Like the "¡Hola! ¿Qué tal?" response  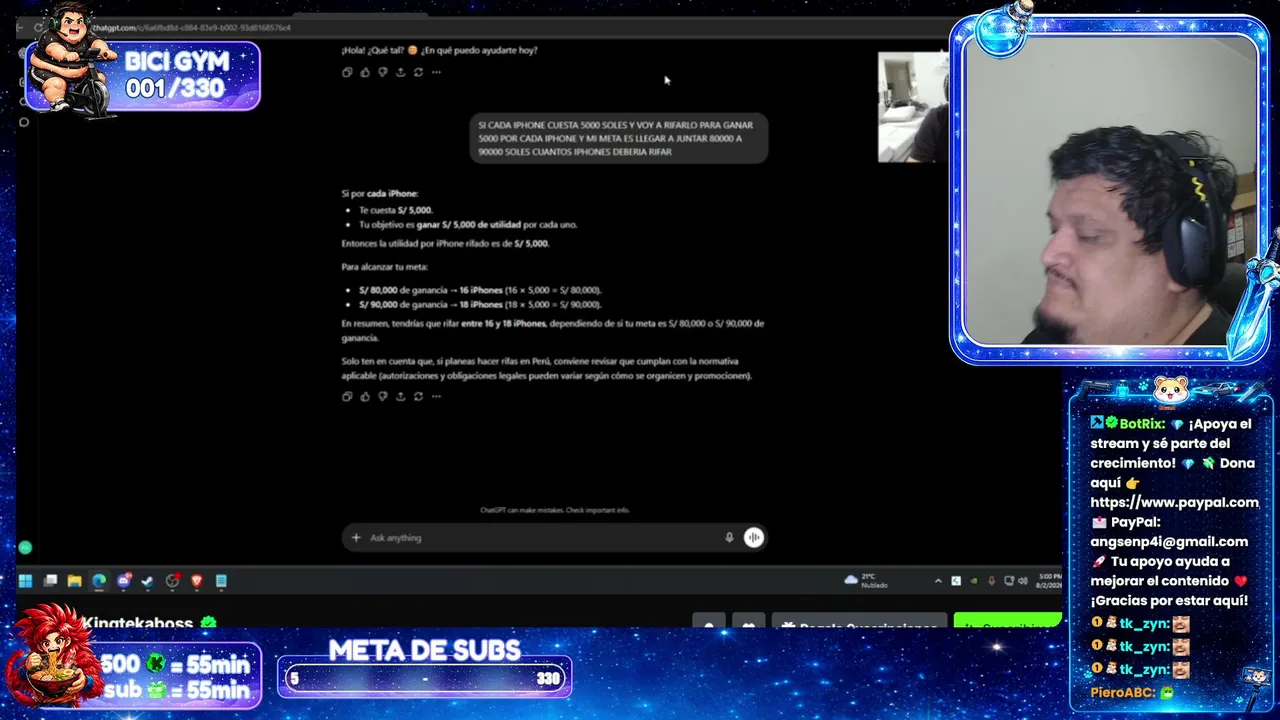pos(365,72)
